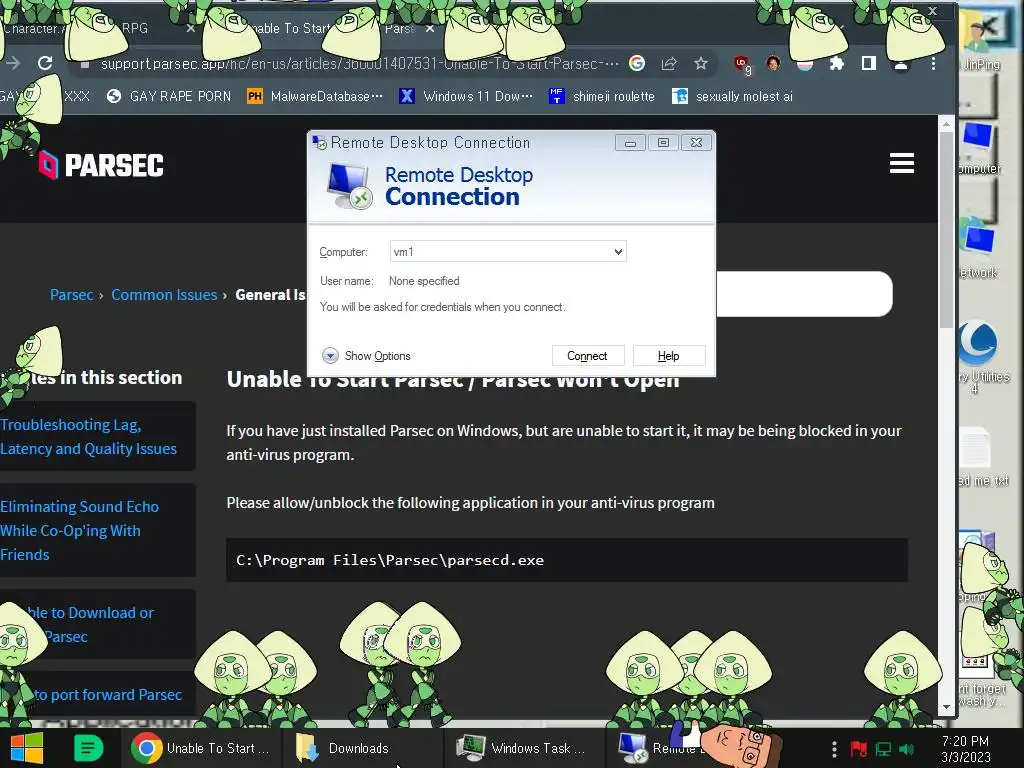Click the Google icon in address bar
This screenshot has width=1024, height=768.
point(637,63)
